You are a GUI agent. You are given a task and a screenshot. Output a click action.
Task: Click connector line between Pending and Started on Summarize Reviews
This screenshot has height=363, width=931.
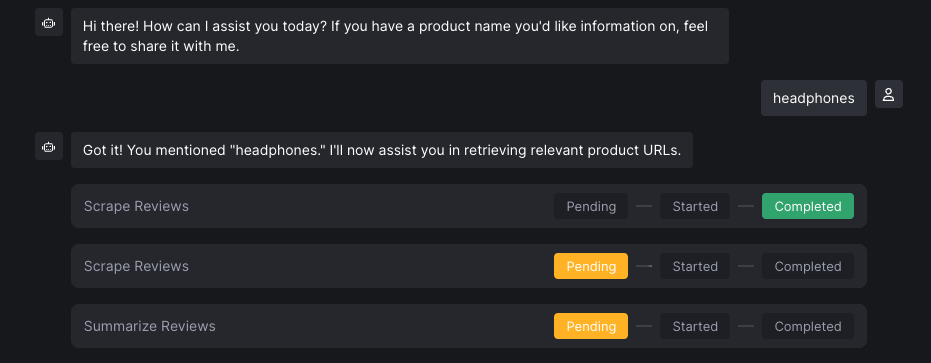pos(644,326)
